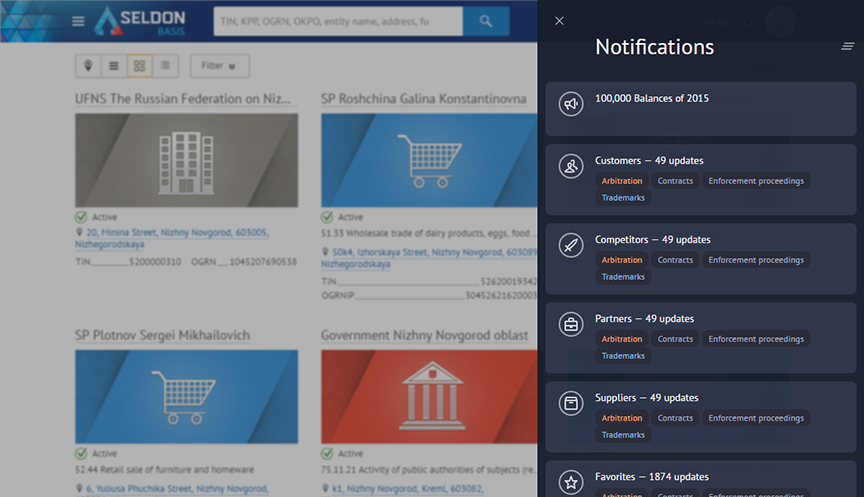Open Favorites — 1874 updates heading
864x497 pixels.
pyautogui.click(x=652, y=477)
